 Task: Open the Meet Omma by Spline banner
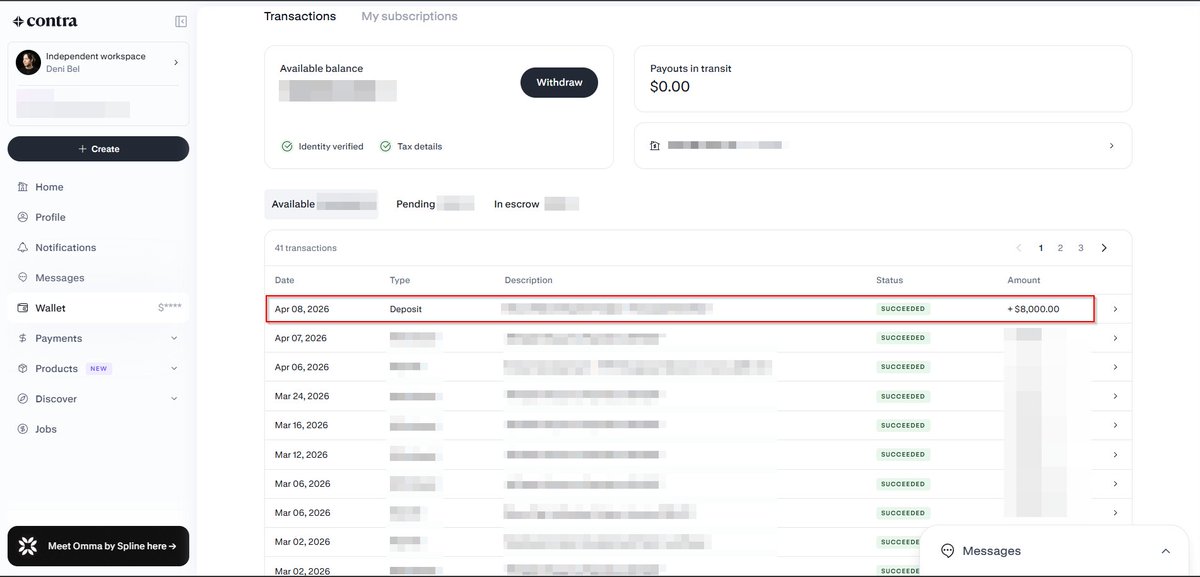(x=98, y=546)
